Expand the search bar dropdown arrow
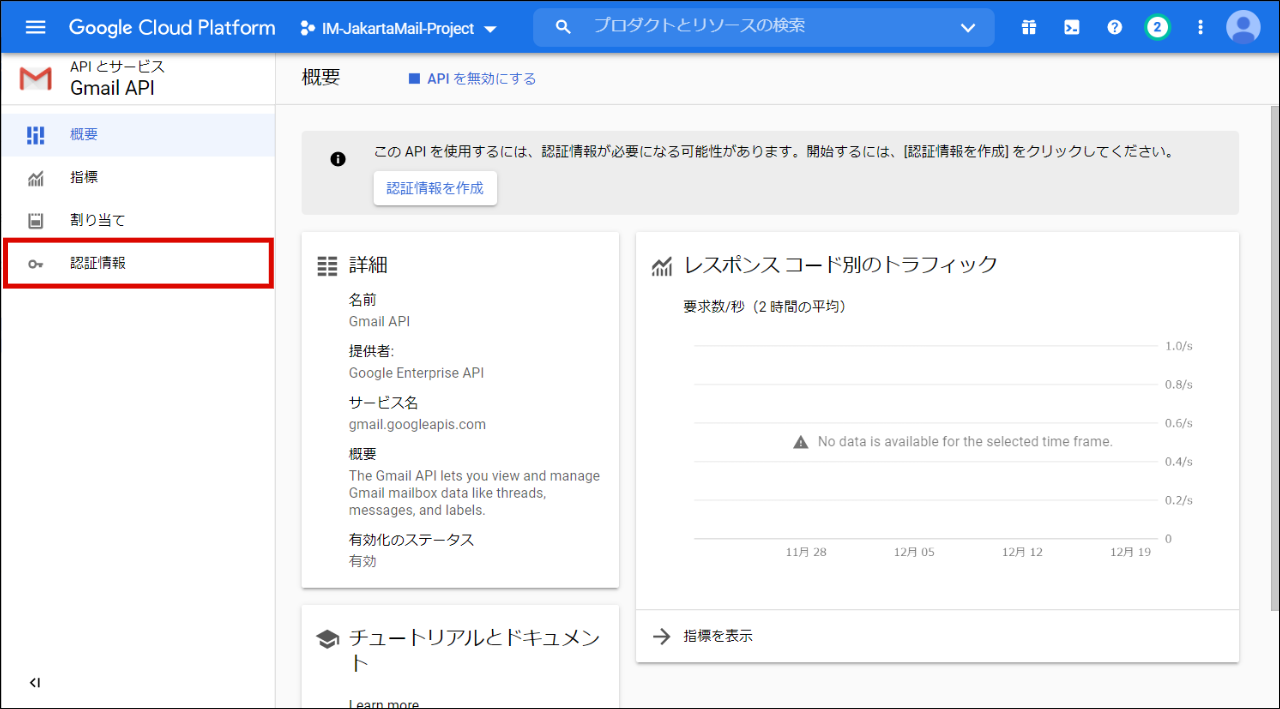This screenshot has height=709, width=1280. click(x=967, y=27)
